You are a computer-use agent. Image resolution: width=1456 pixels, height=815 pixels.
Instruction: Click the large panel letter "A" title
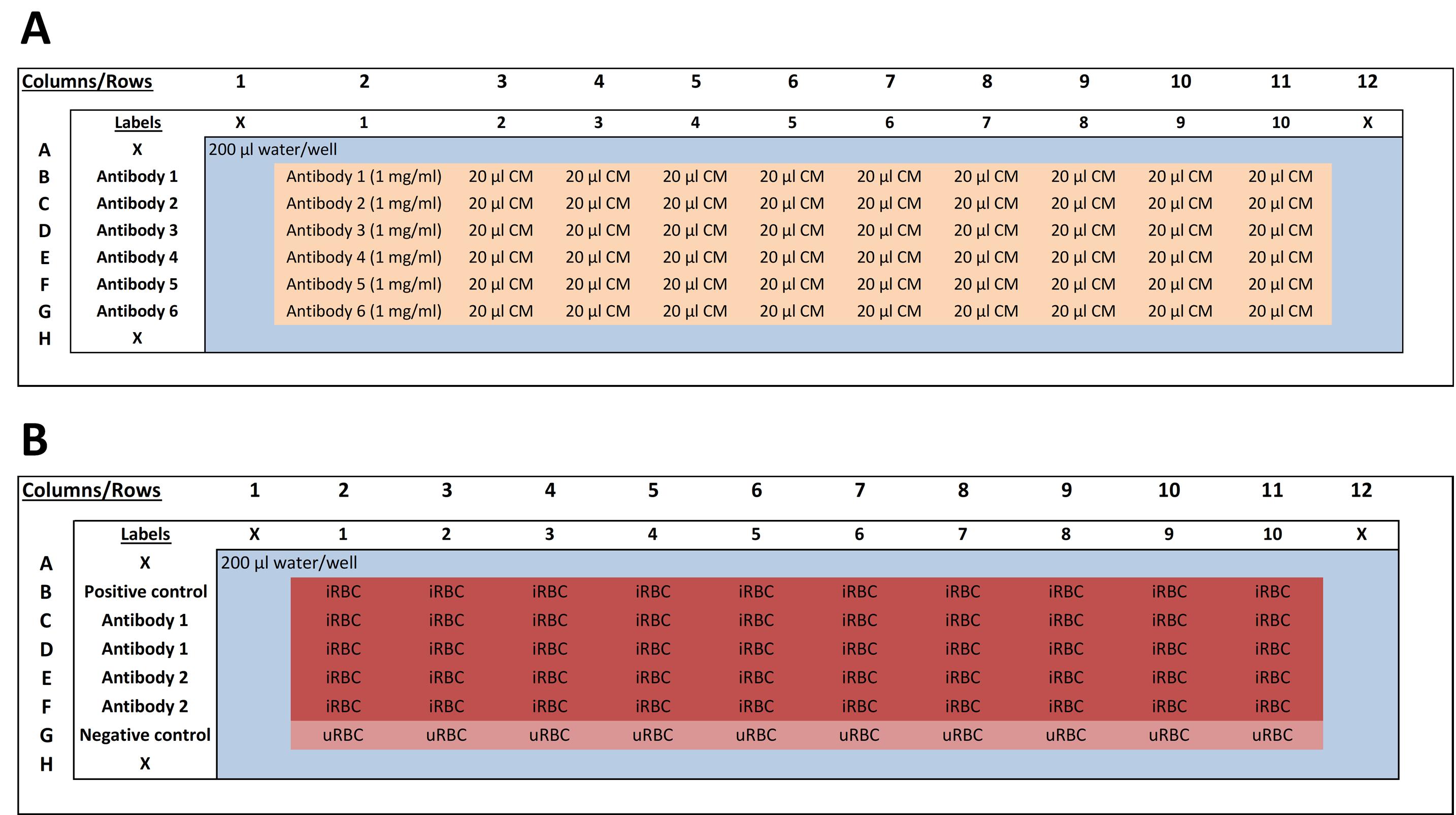click(35, 28)
